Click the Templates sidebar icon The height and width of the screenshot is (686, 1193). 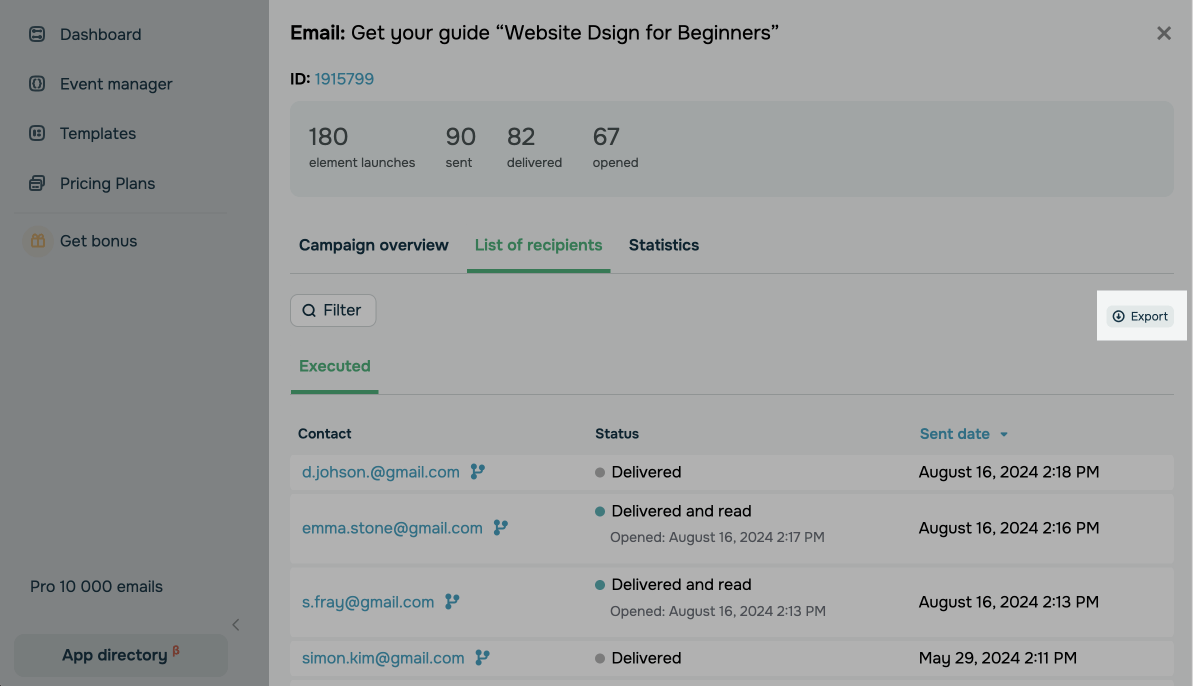37,133
